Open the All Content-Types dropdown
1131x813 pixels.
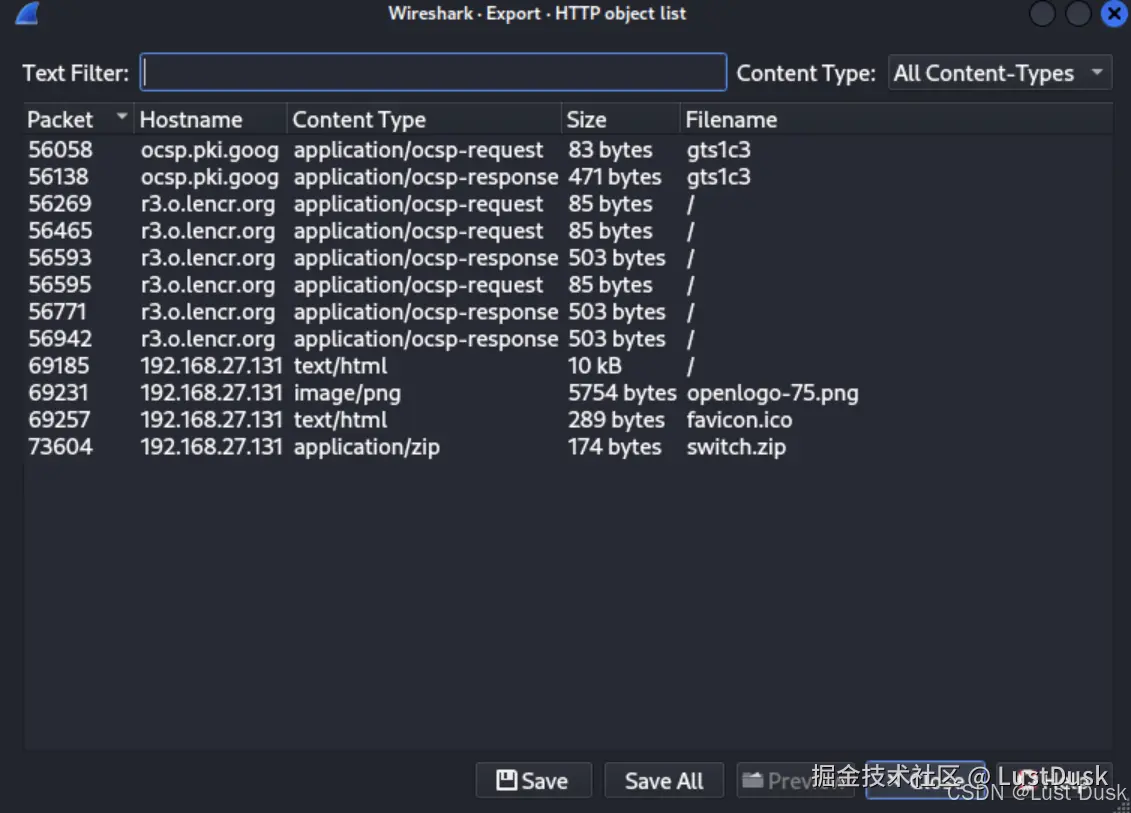click(1000, 73)
